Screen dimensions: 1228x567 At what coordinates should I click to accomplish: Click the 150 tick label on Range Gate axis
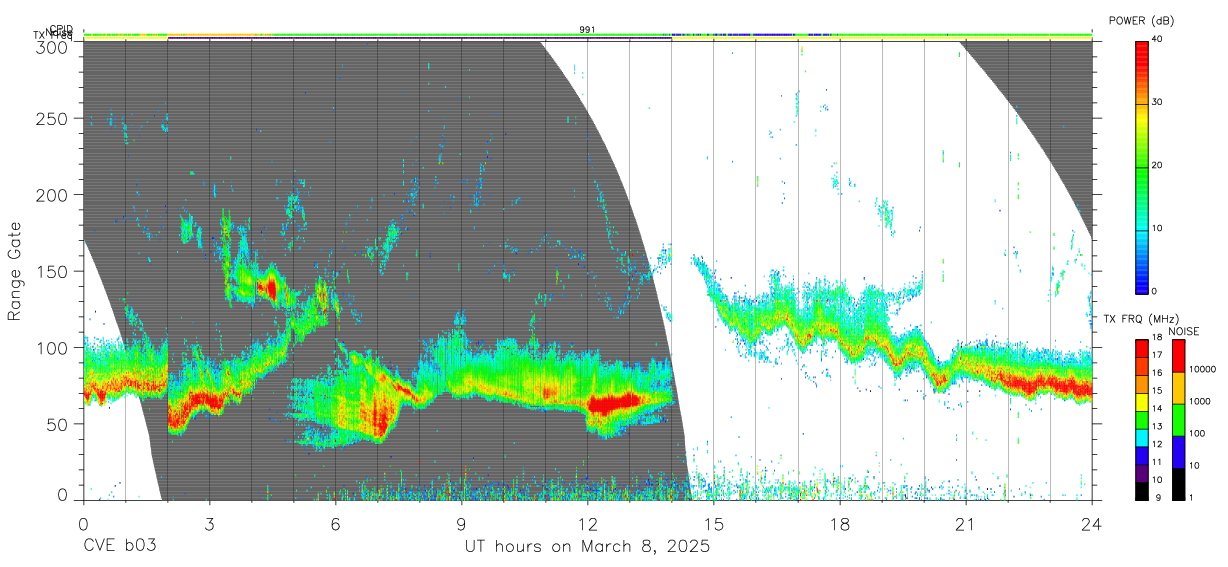pyautogui.click(x=52, y=271)
